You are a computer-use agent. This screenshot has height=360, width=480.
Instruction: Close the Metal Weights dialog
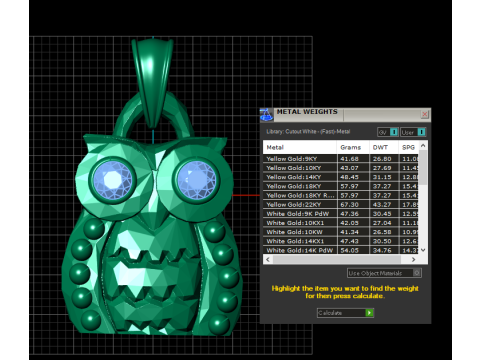(424, 114)
